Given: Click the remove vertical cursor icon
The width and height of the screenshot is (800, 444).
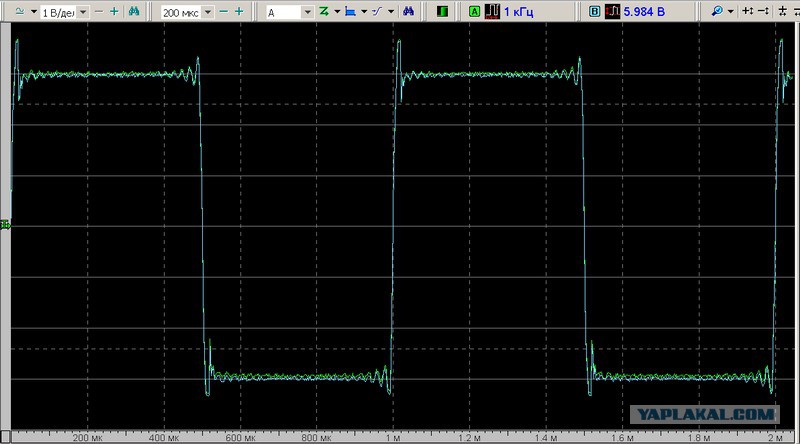Looking at the screenshot, I should pos(763,11).
